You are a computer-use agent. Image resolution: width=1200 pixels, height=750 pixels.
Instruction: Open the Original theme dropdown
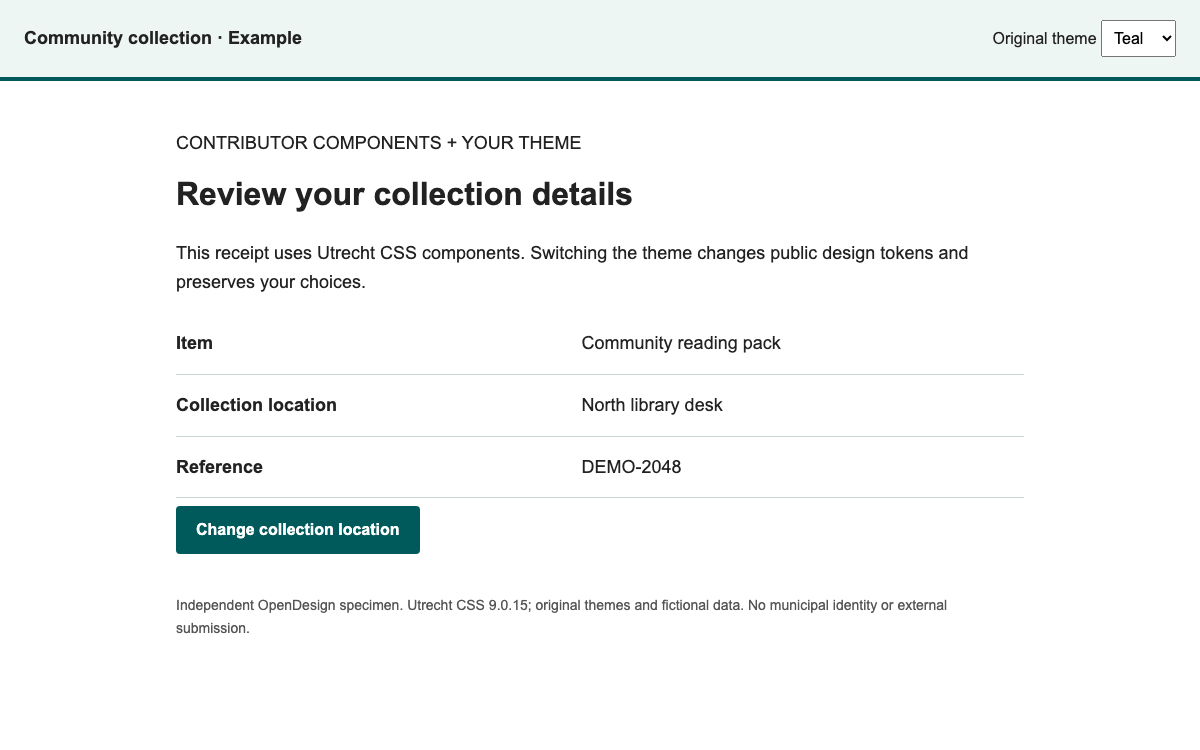point(1138,38)
